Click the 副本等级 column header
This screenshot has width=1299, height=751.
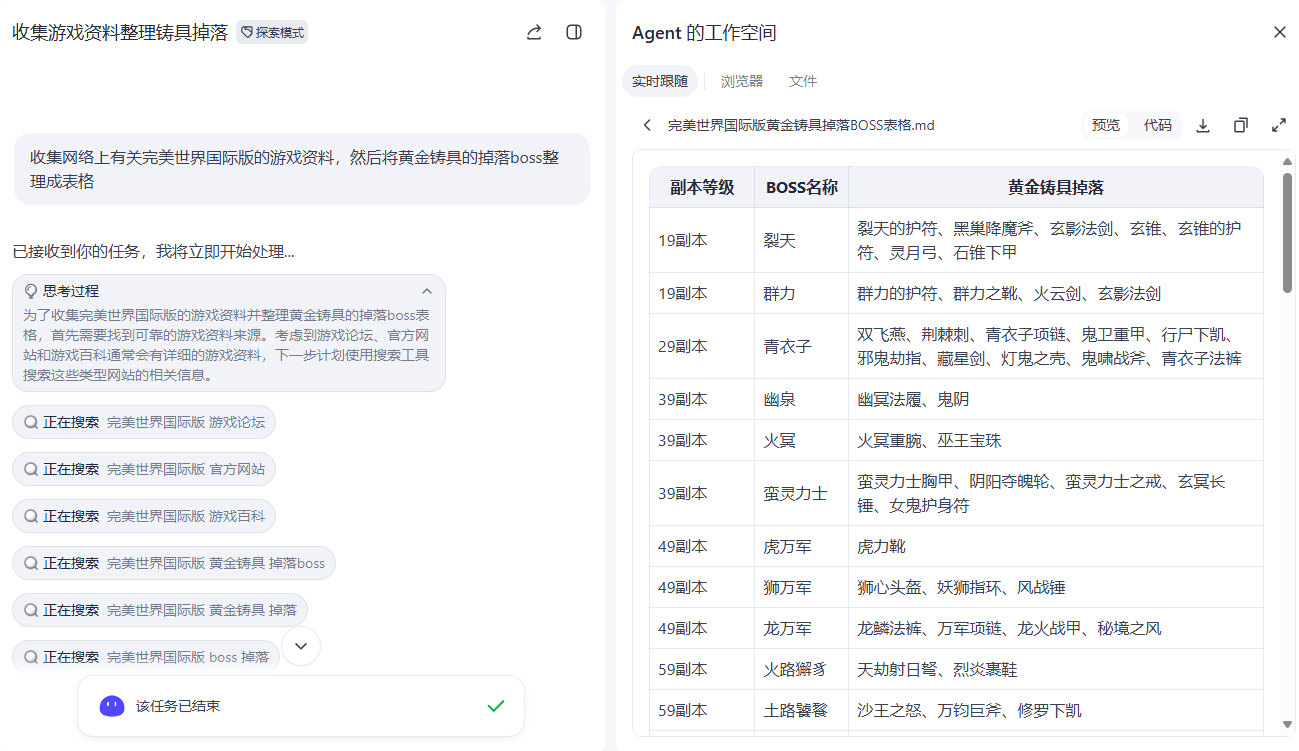702,187
